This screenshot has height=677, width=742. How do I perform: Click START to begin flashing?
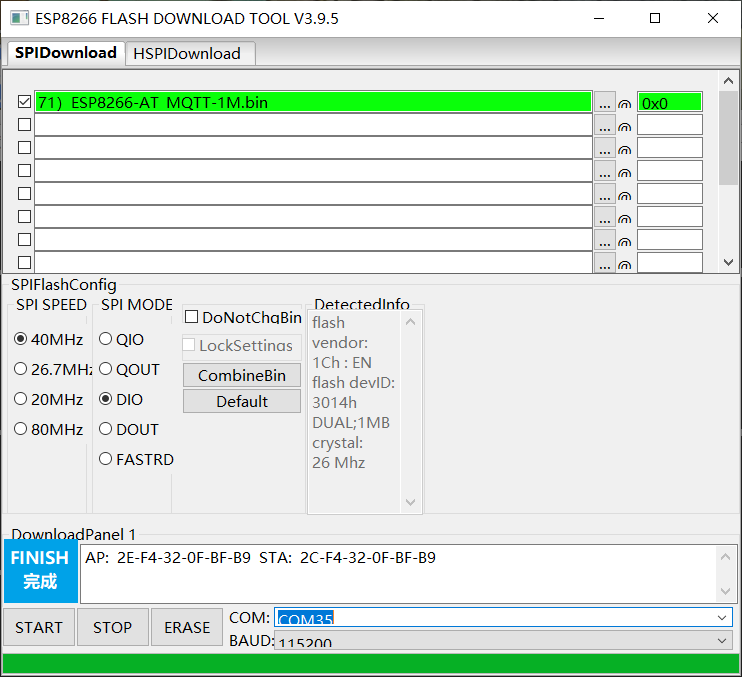(x=39, y=627)
